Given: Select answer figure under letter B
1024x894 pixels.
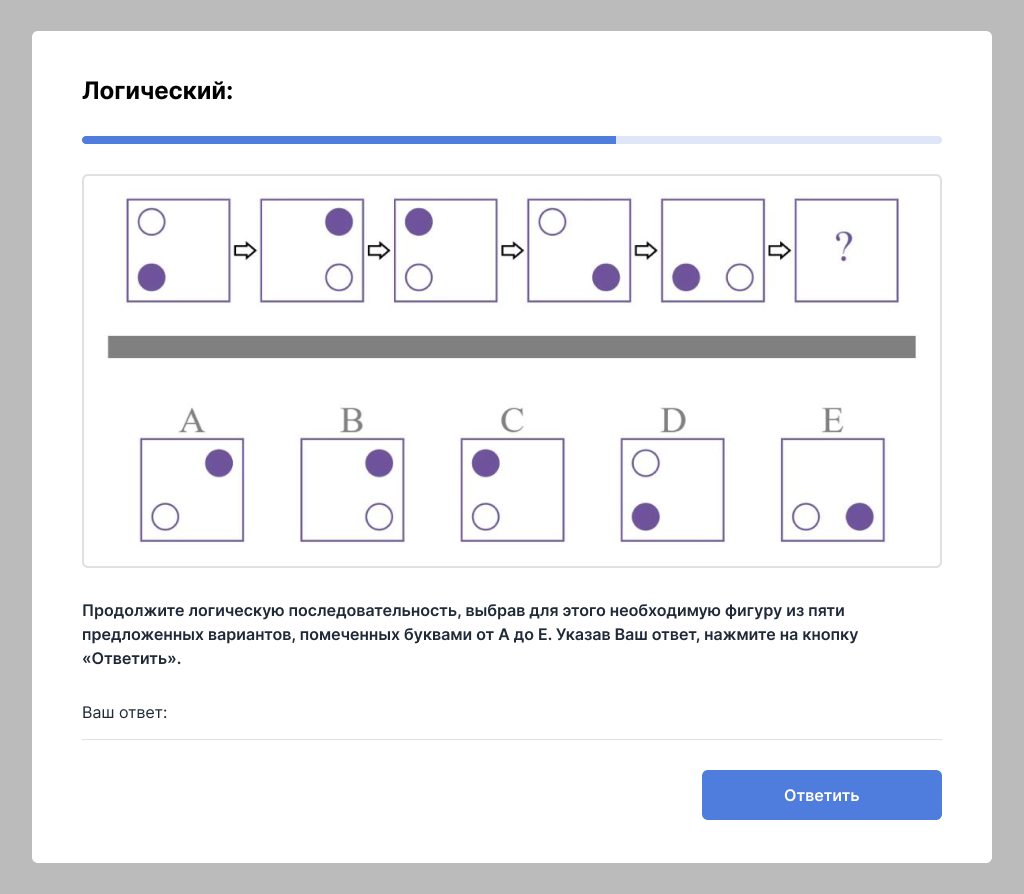Looking at the screenshot, I should tap(352, 490).
